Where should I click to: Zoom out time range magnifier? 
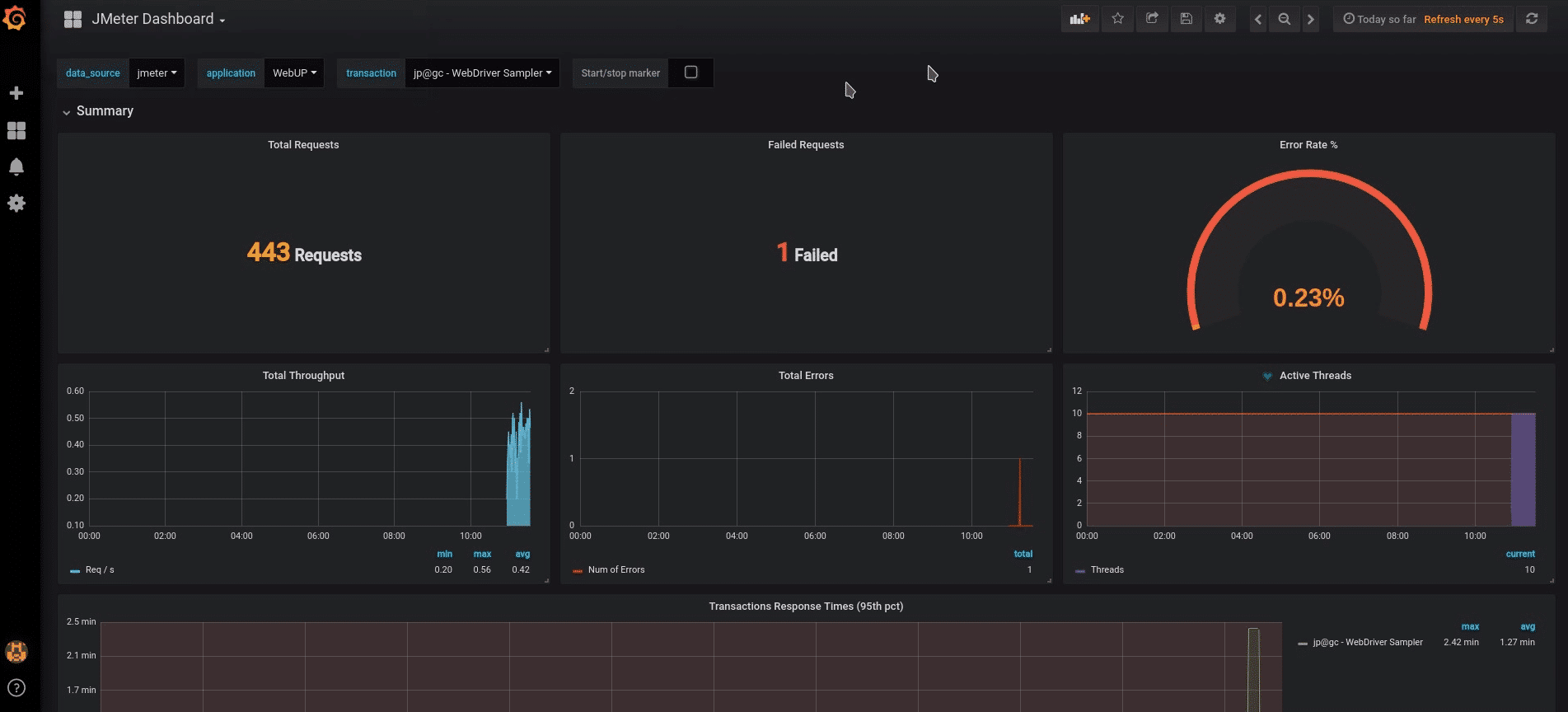[1284, 19]
